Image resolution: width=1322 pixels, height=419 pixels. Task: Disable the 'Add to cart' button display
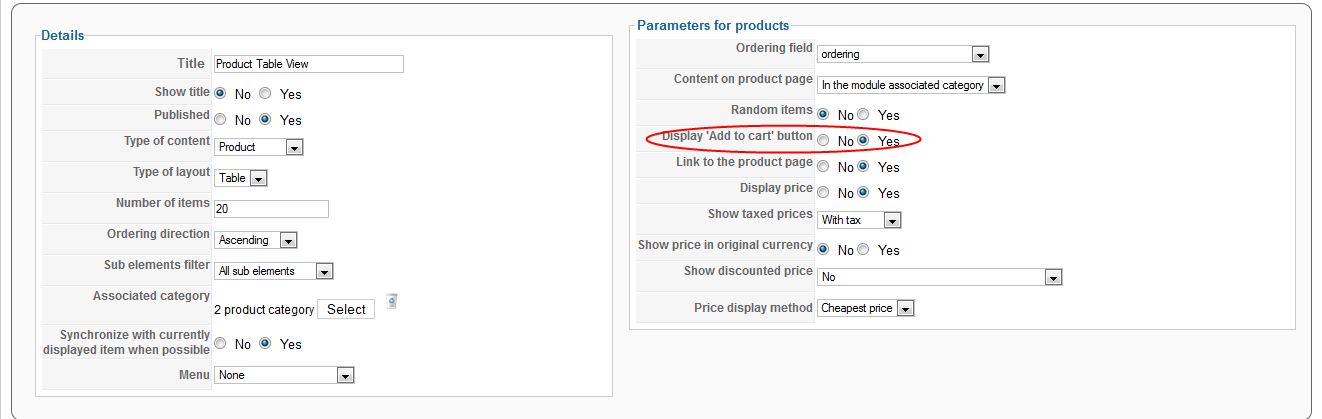pos(823,141)
